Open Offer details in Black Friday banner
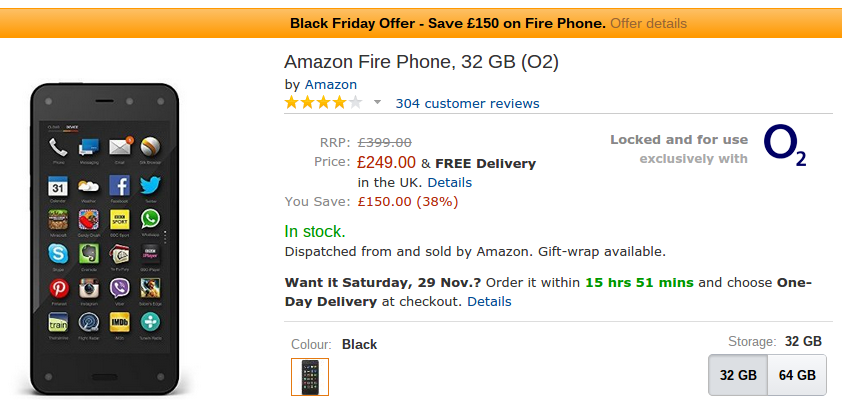Screen dimensions: 842x414 [648, 24]
